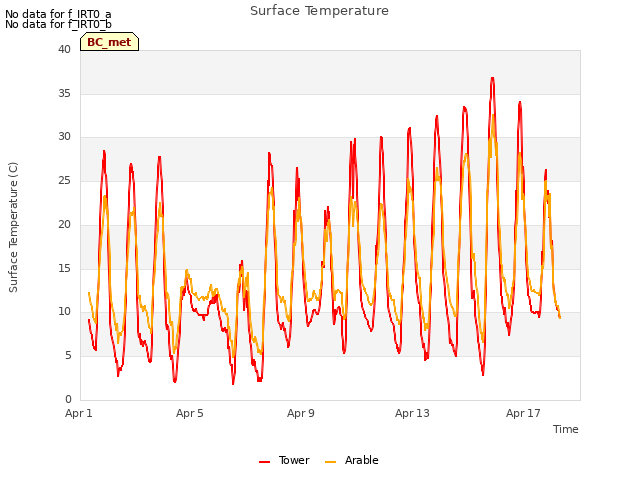Click the 15 y-axis tick label
The image size is (640, 480).
pyautogui.click(x=64, y=268)
